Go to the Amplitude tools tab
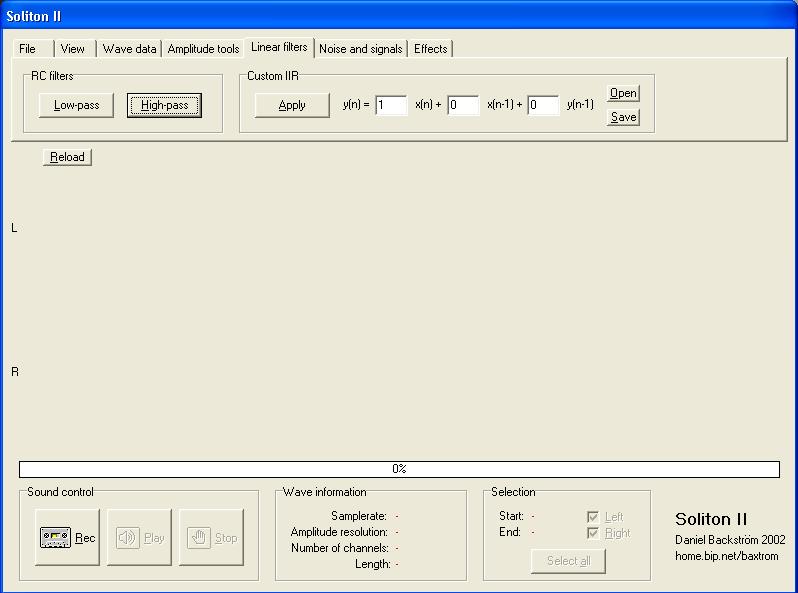 203,49
